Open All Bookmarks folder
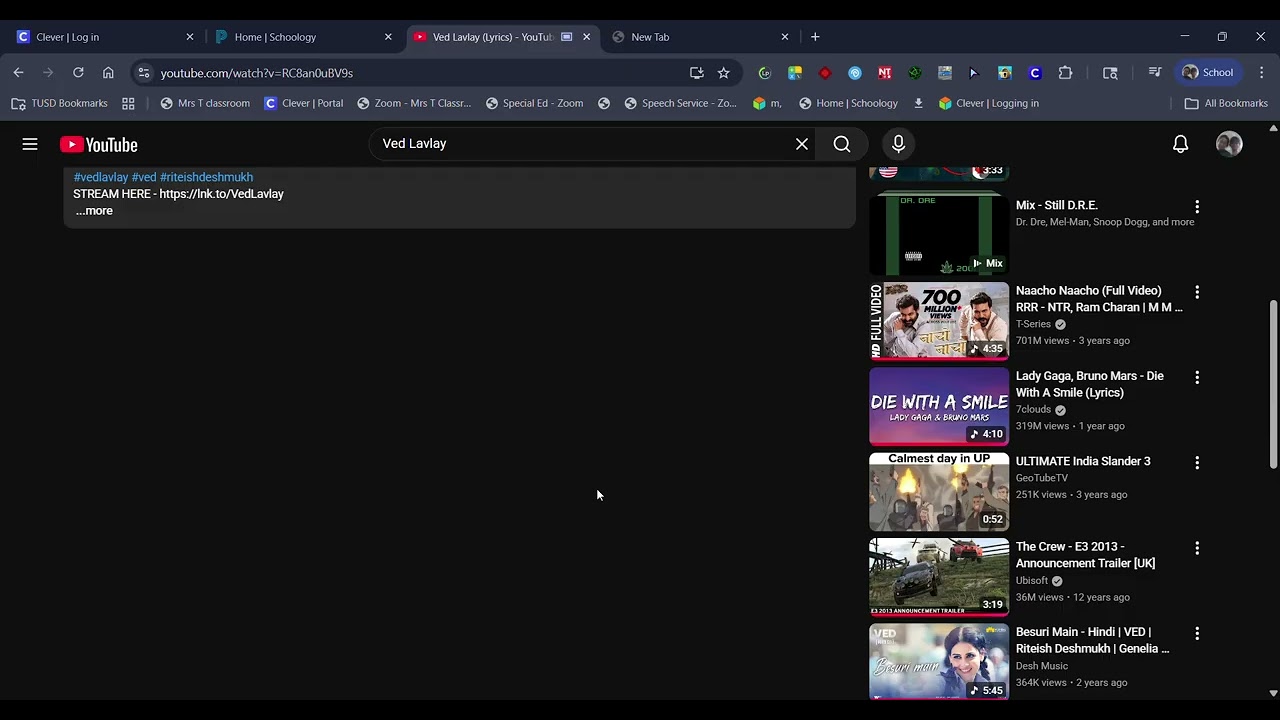The image size is (1280, 720). point(1226,103)
